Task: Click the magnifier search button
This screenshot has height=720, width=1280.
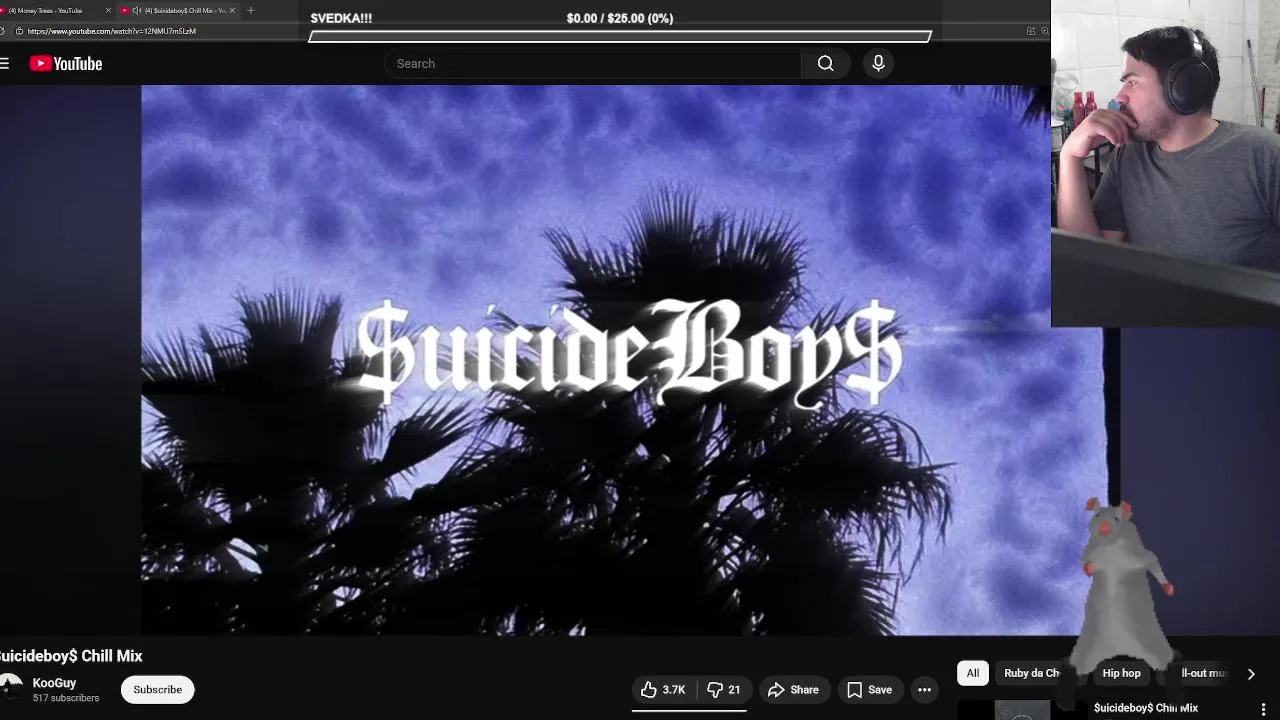Action: [826, 64]
